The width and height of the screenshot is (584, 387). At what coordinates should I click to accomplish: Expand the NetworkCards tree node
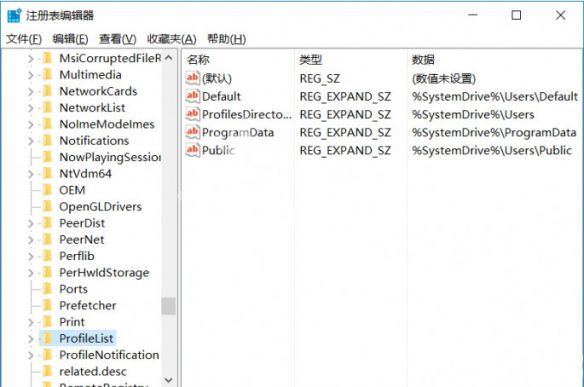click(x=31, y=91)
